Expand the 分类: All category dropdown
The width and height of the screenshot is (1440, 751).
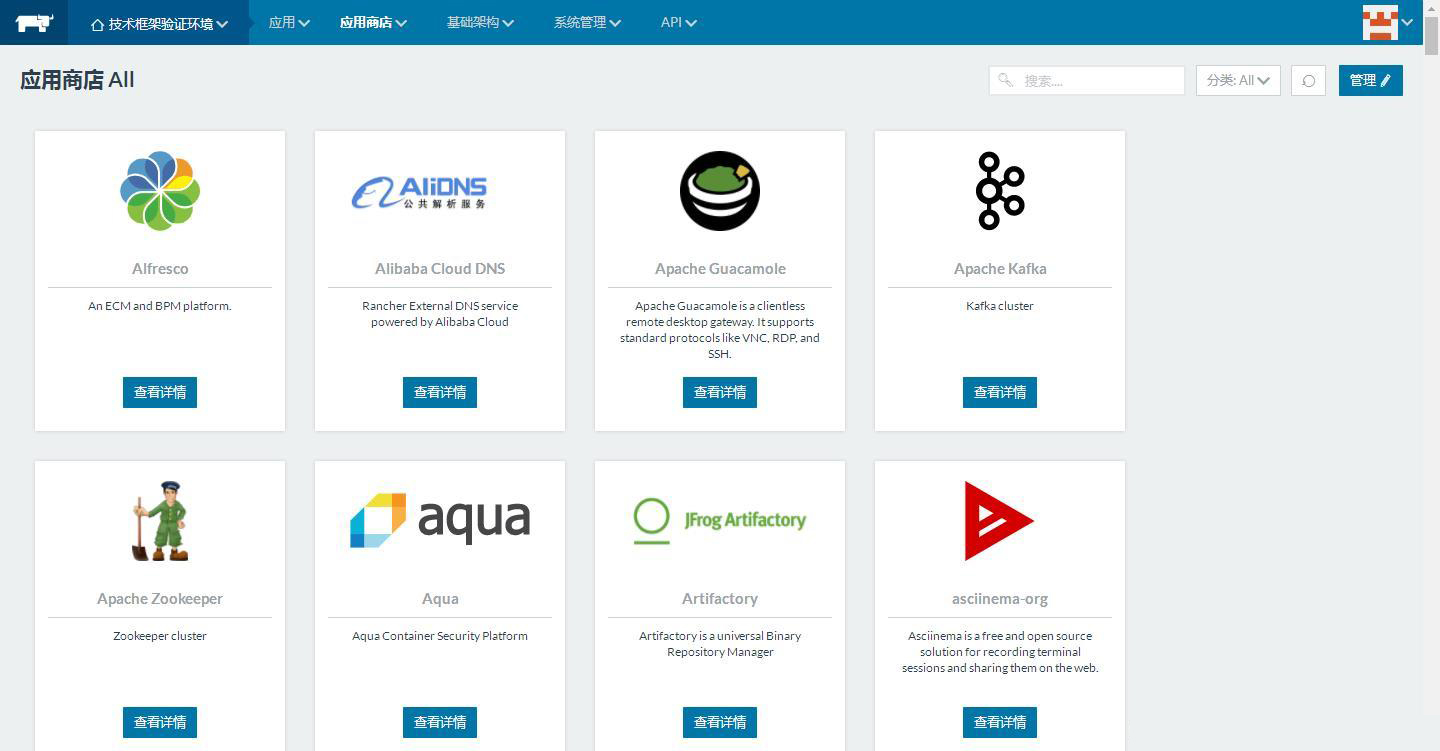[1238, 80]
